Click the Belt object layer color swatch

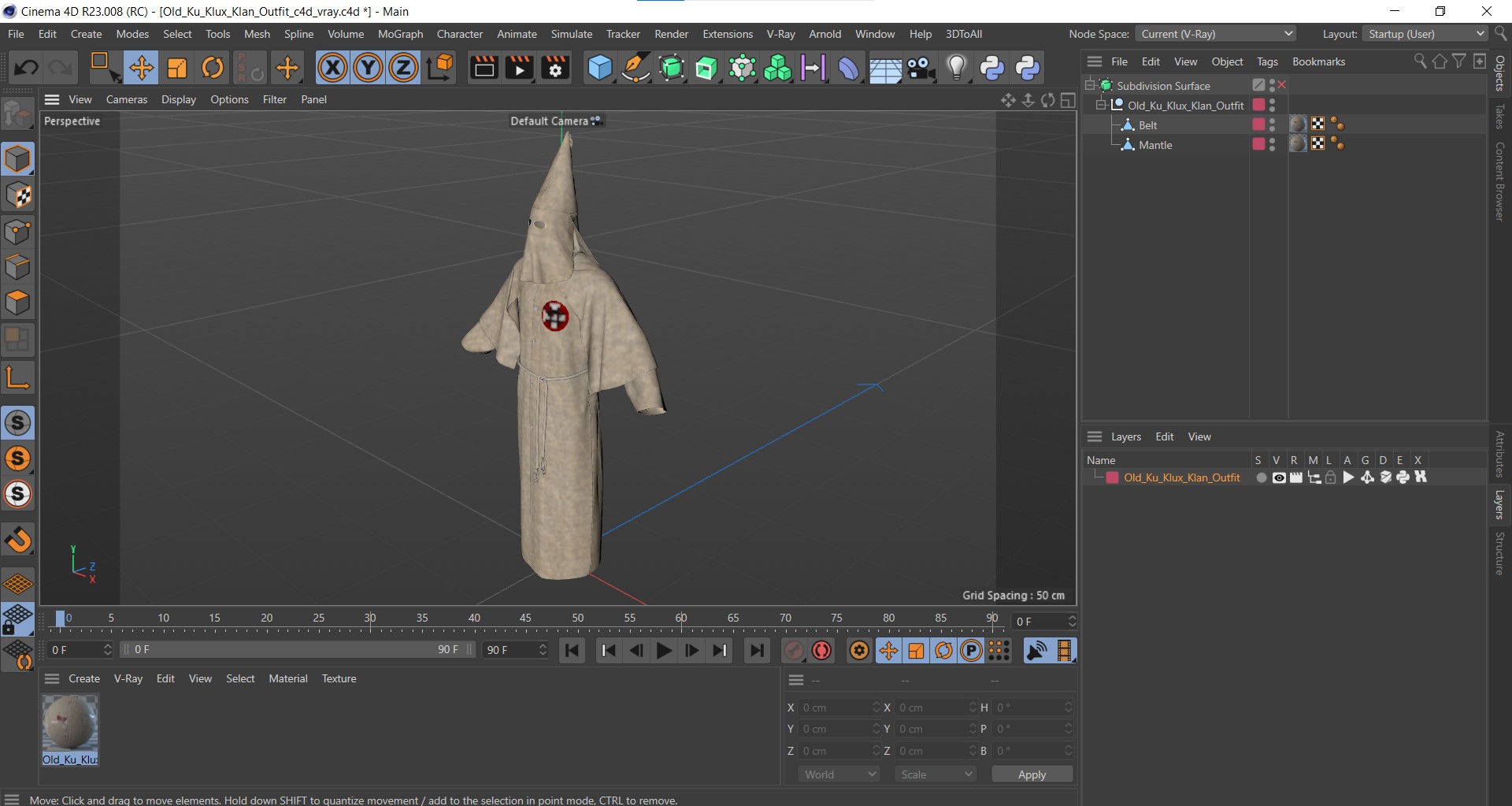(1258, 124)
